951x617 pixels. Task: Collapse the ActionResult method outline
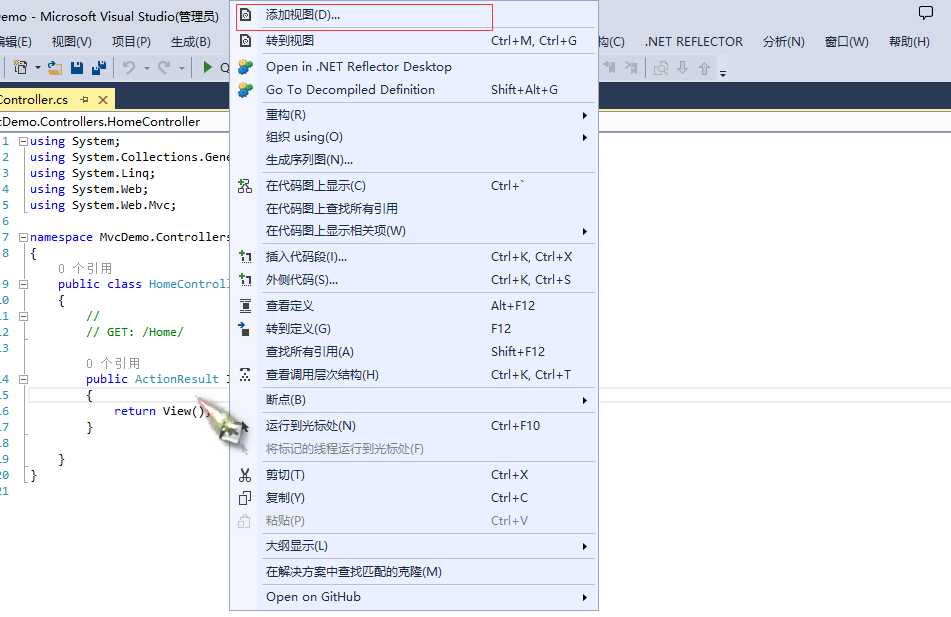(23, 379)
